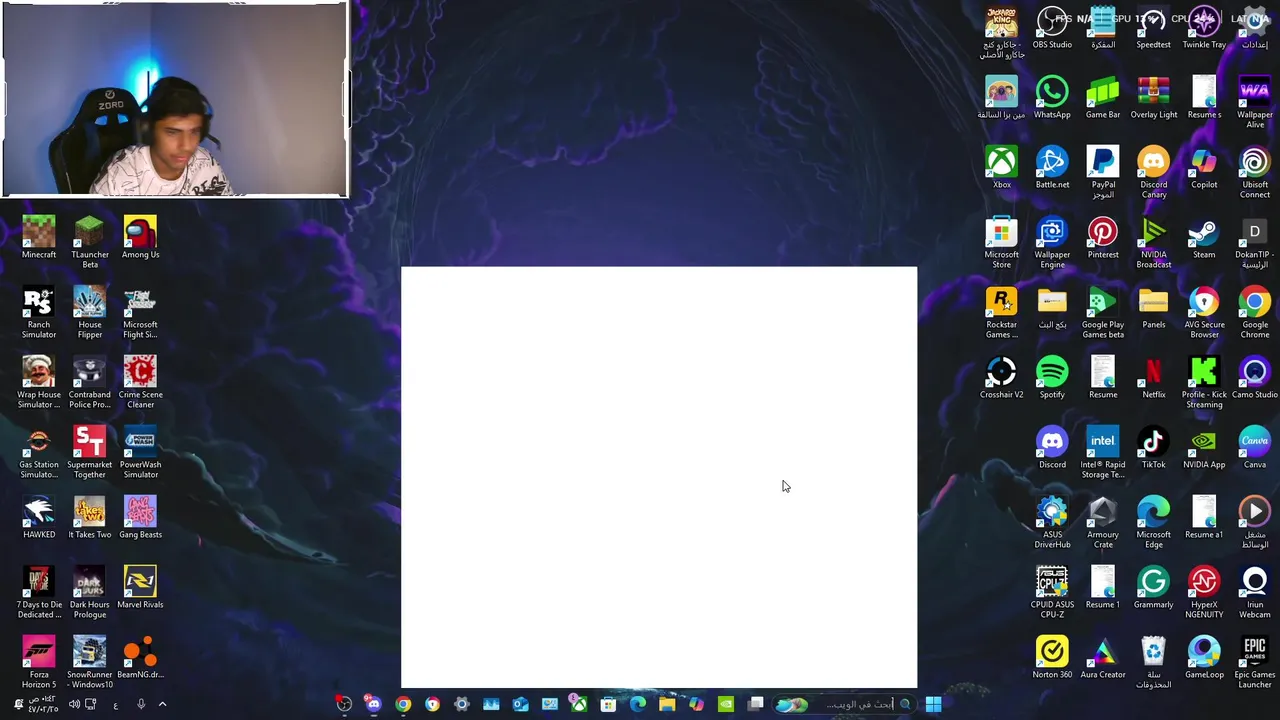
Task: Open Microsoft Edge from the taskbar
Action: 638,704
